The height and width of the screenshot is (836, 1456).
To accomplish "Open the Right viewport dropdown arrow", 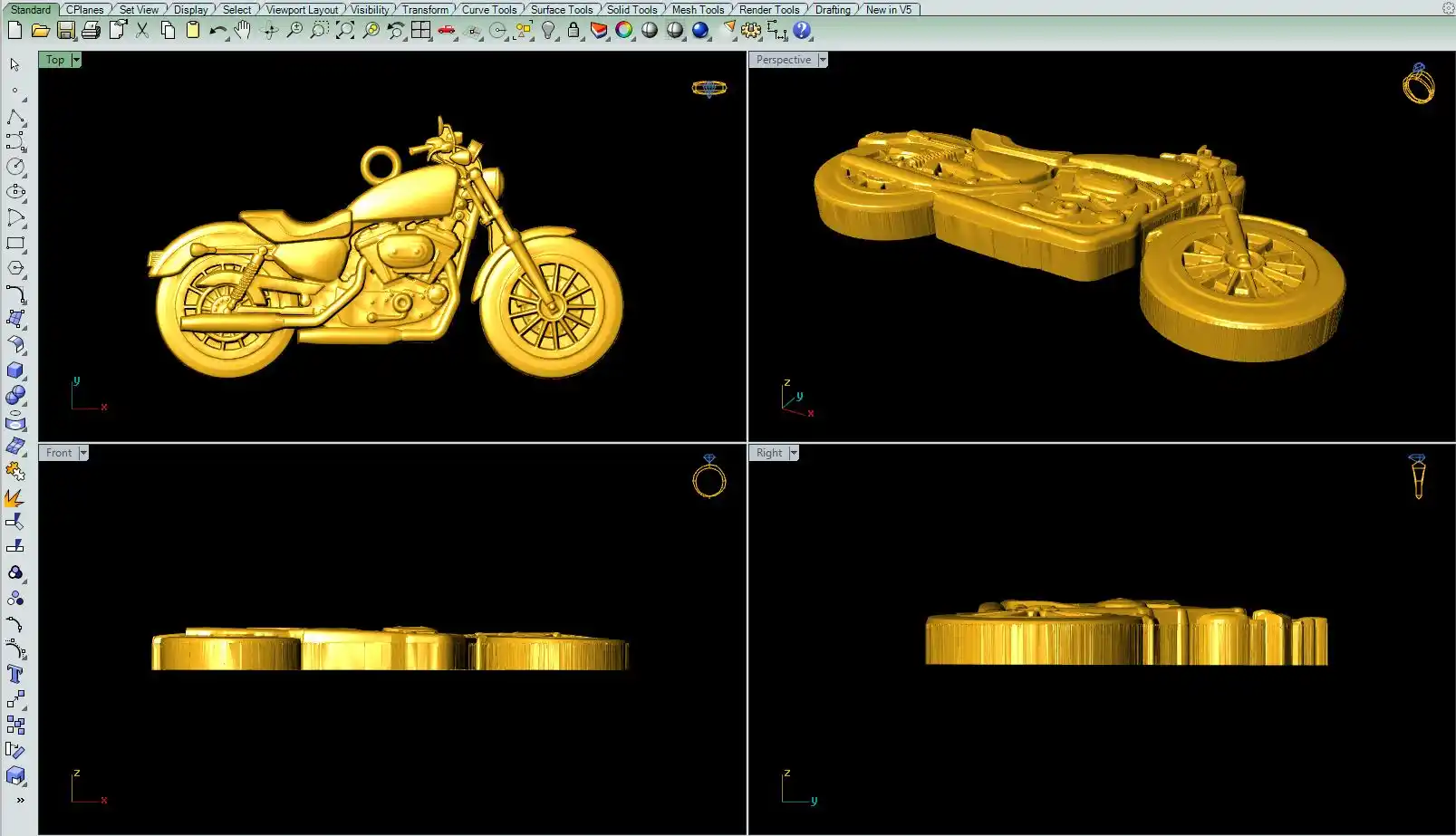I will point(794,453).
